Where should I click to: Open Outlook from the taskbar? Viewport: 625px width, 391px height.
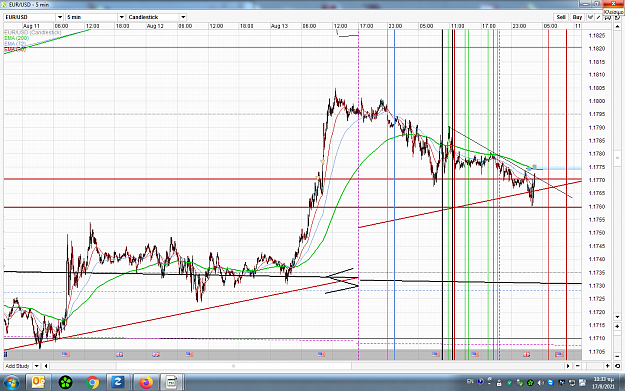tap(38, 383)
